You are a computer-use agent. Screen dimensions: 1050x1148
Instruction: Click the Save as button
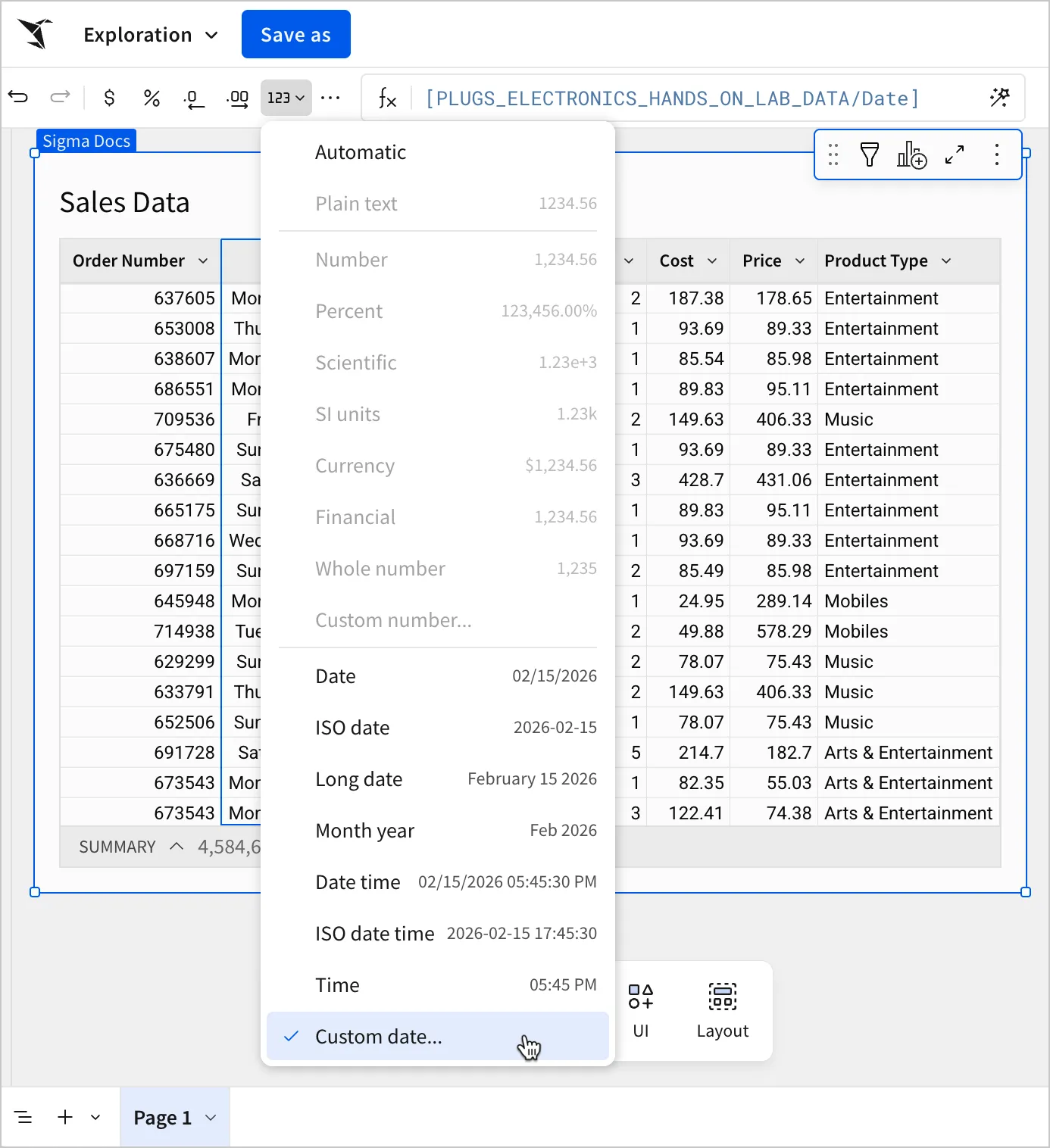pos(296,34)
